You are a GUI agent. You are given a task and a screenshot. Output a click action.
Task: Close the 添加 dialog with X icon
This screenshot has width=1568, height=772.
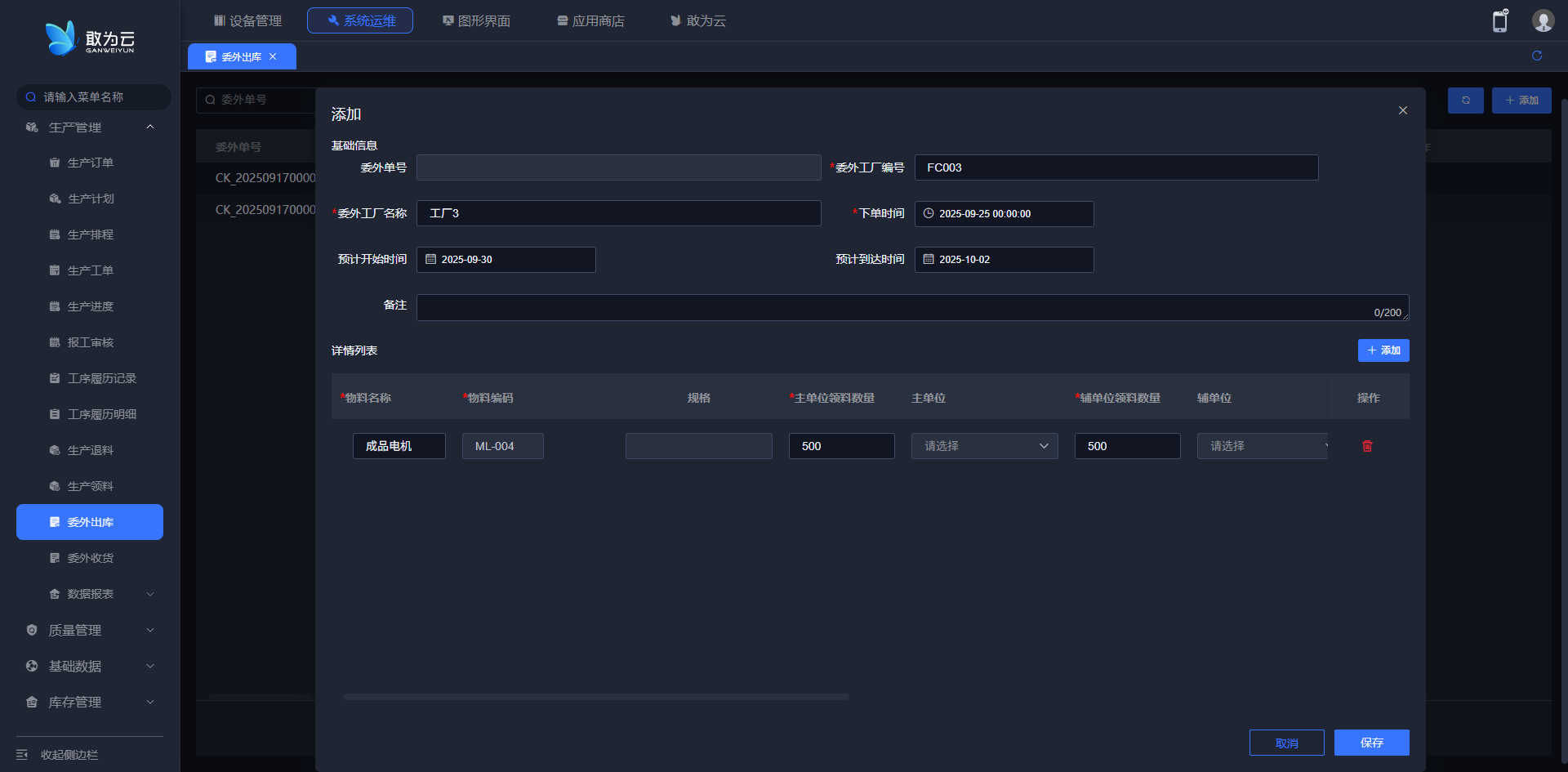coord(1402,110)
